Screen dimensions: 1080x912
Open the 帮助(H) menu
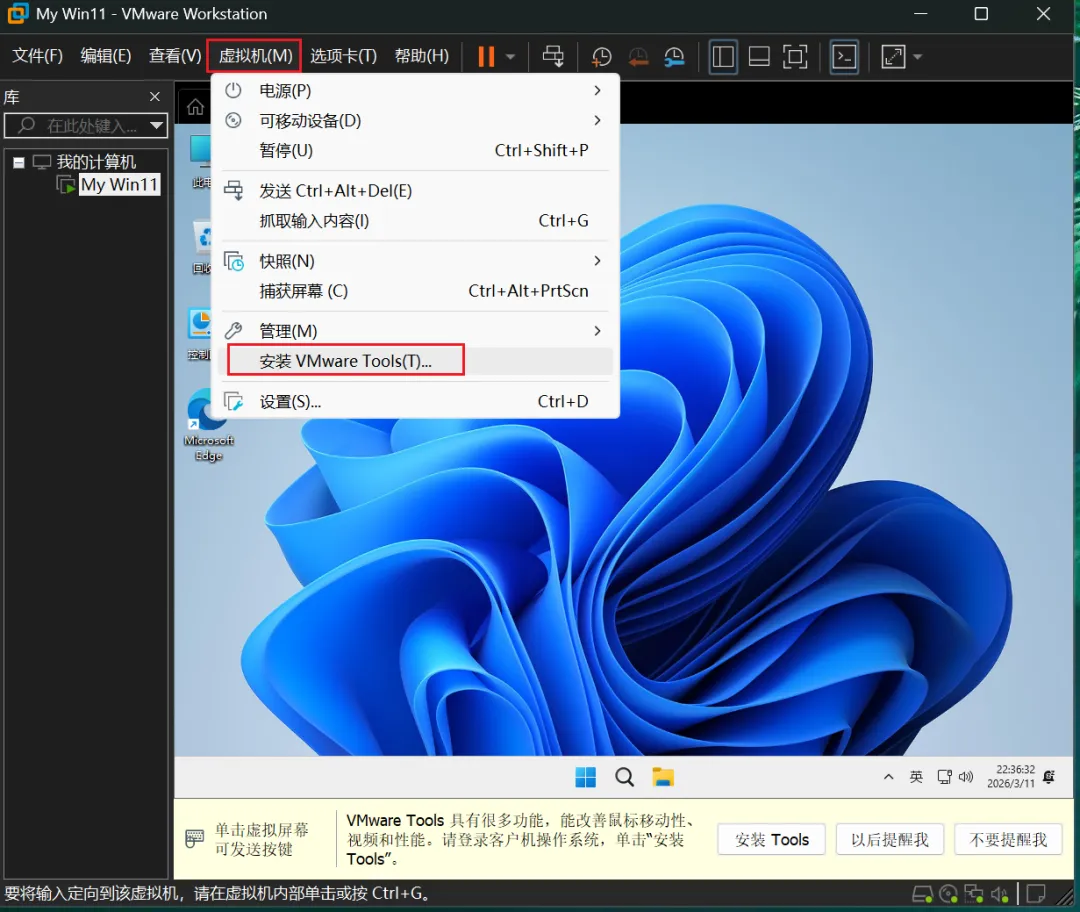pos(422,56)
